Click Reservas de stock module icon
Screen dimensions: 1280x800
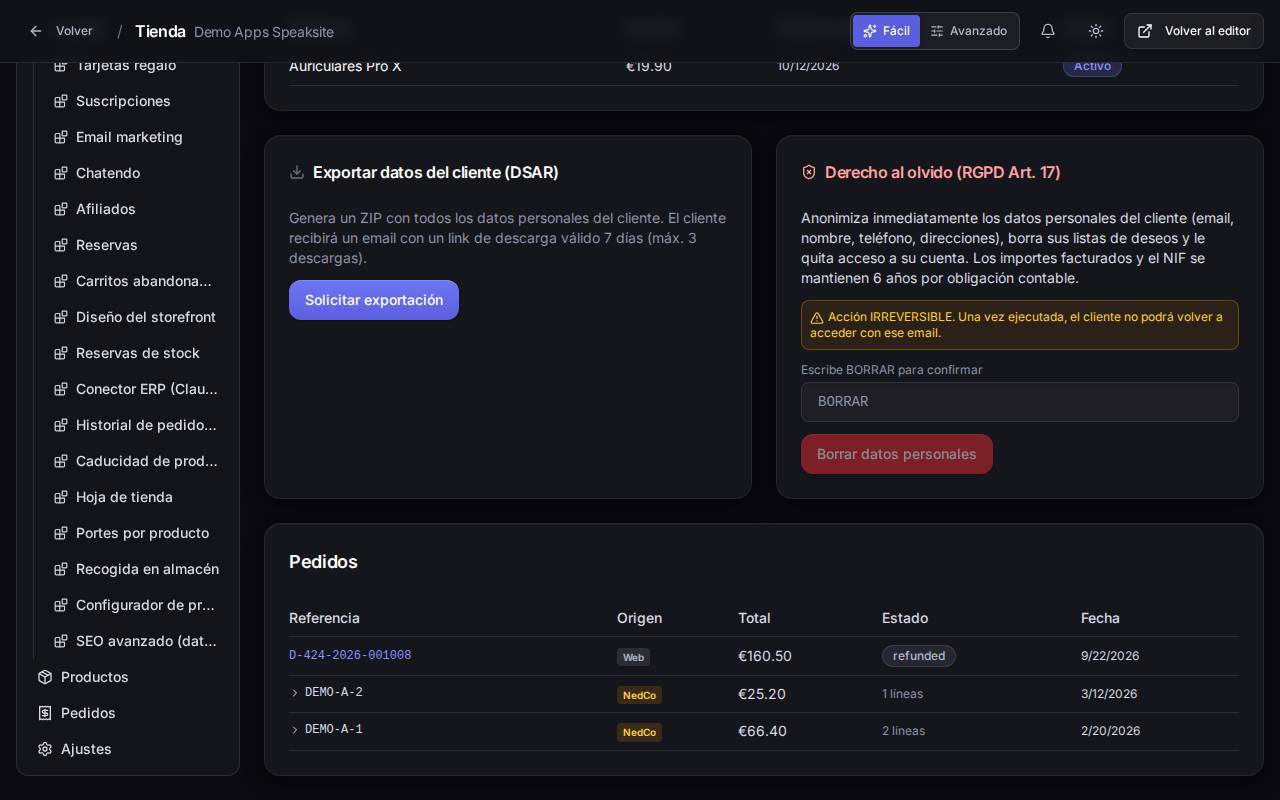click(61, 353)
